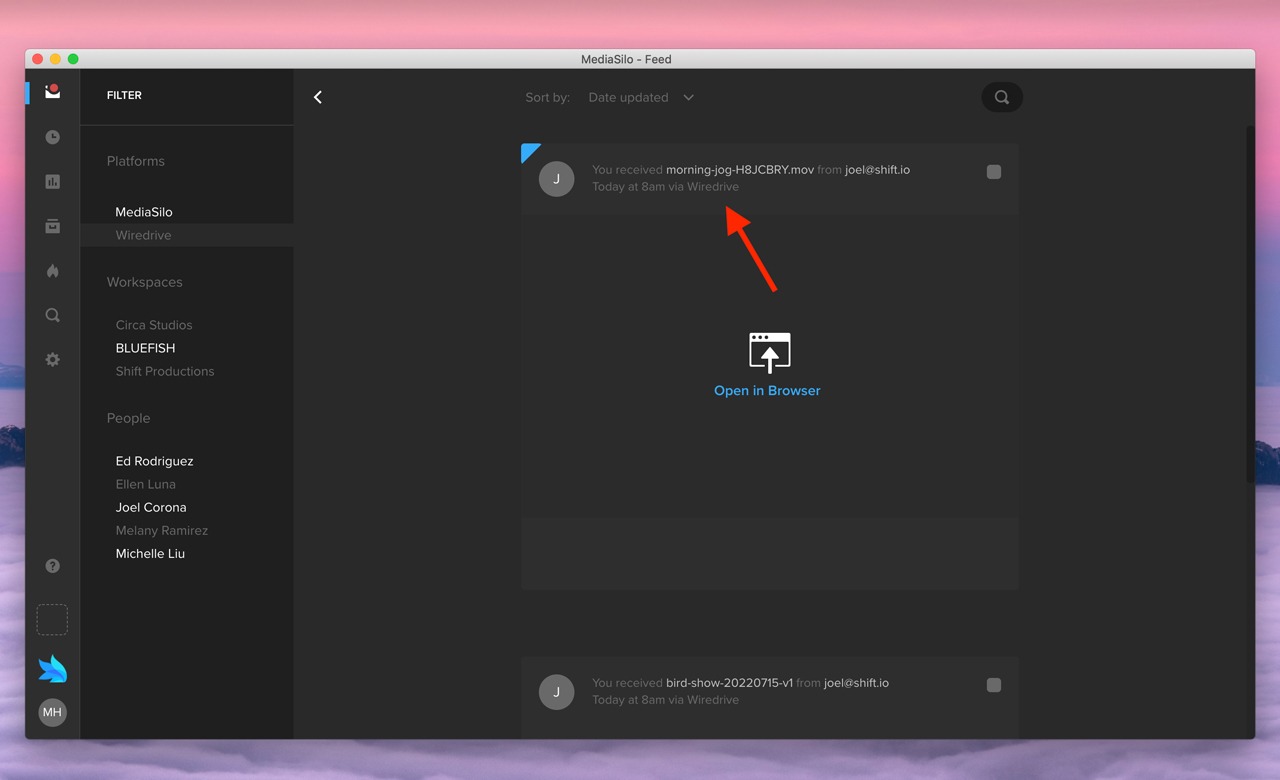
Task: Filter by Shift Productions workspace
Action: 165,371
